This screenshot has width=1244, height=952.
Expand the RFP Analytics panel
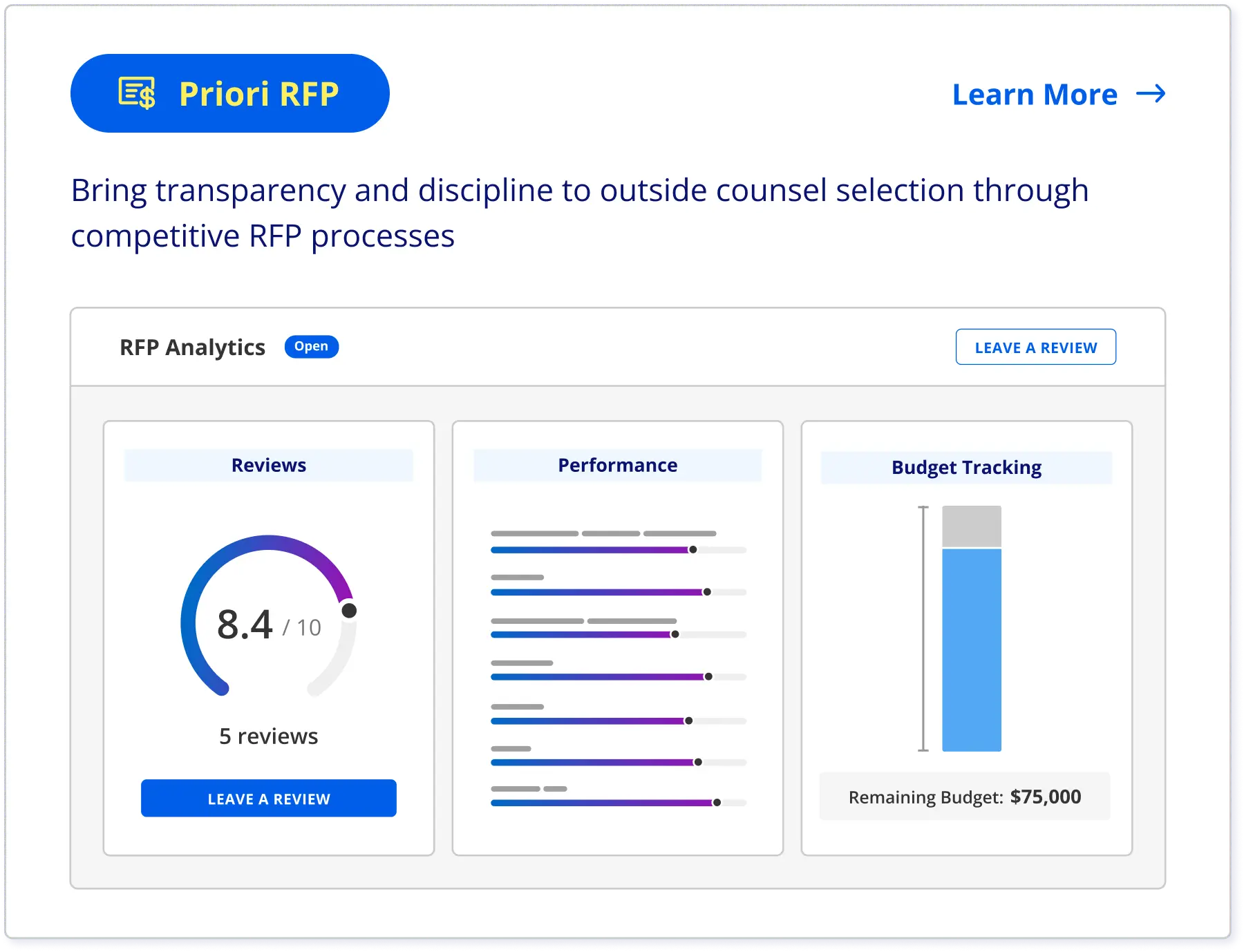coord(193,347)
